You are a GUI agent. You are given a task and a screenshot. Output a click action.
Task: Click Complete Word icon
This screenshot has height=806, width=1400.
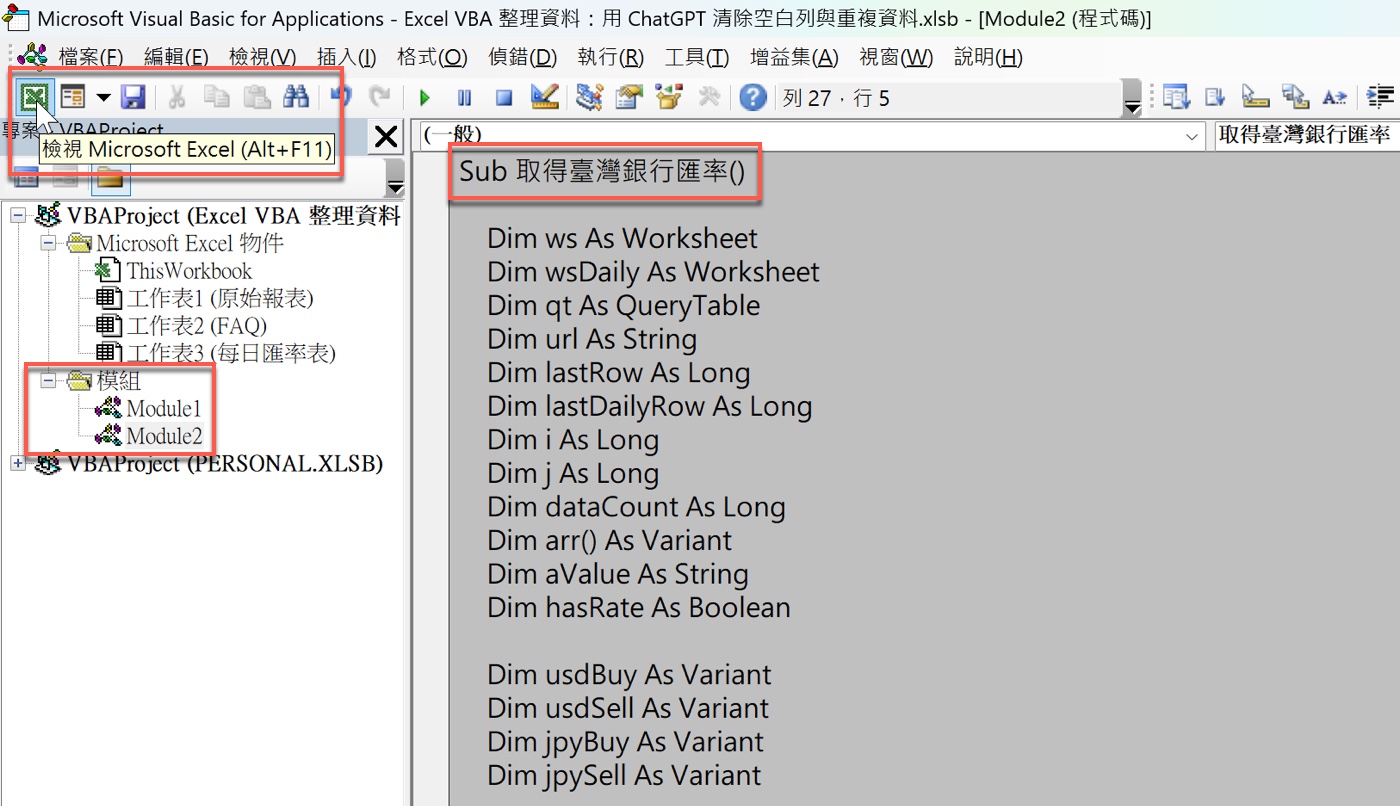(x=1335, y=97)
